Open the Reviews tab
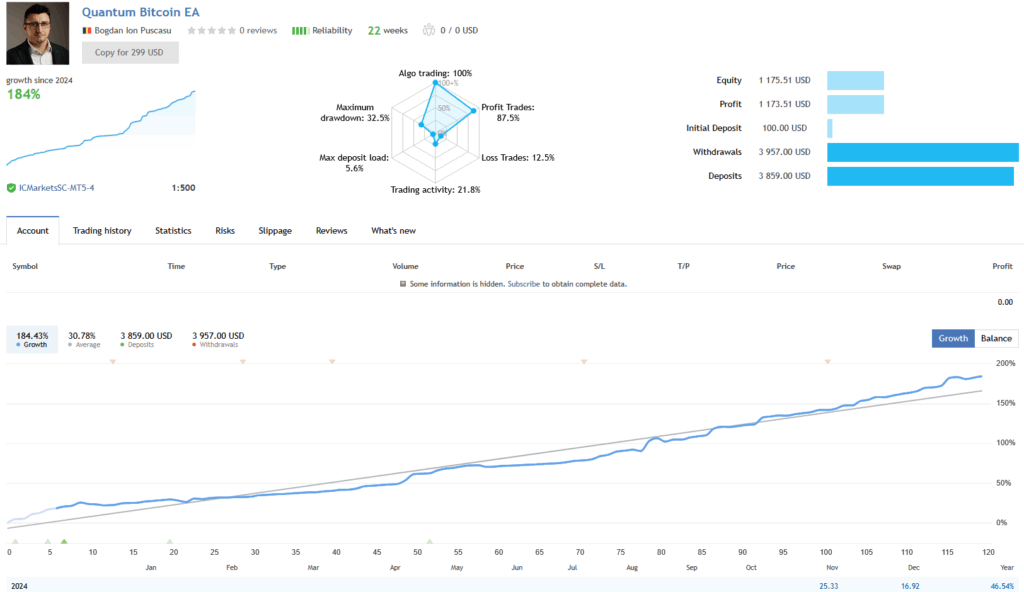 click(x=331, y=231)
